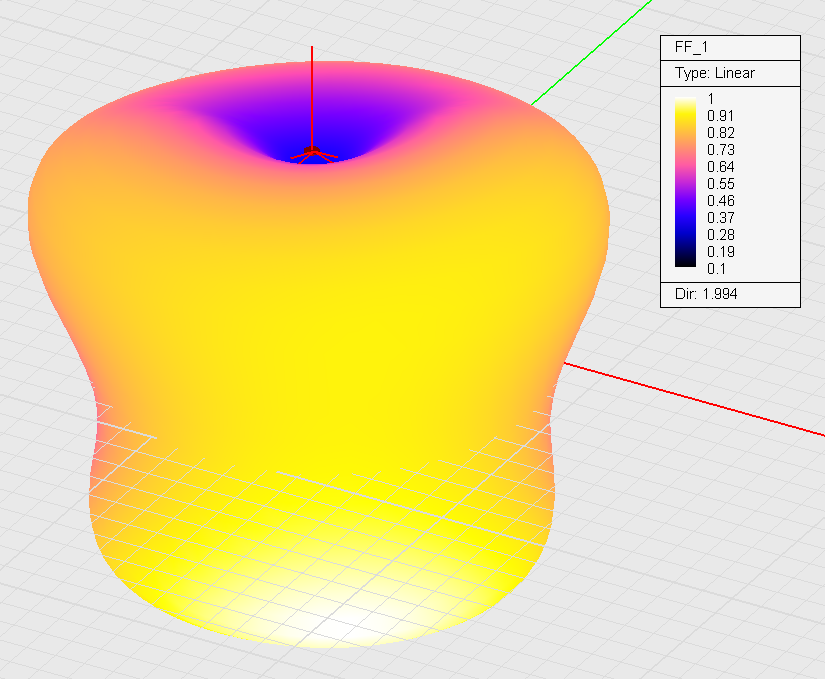Click the Dir: 1.994 directivity readout
This screenshot has height=679, width=825.
pyautogui.click(x=706, y=295)
